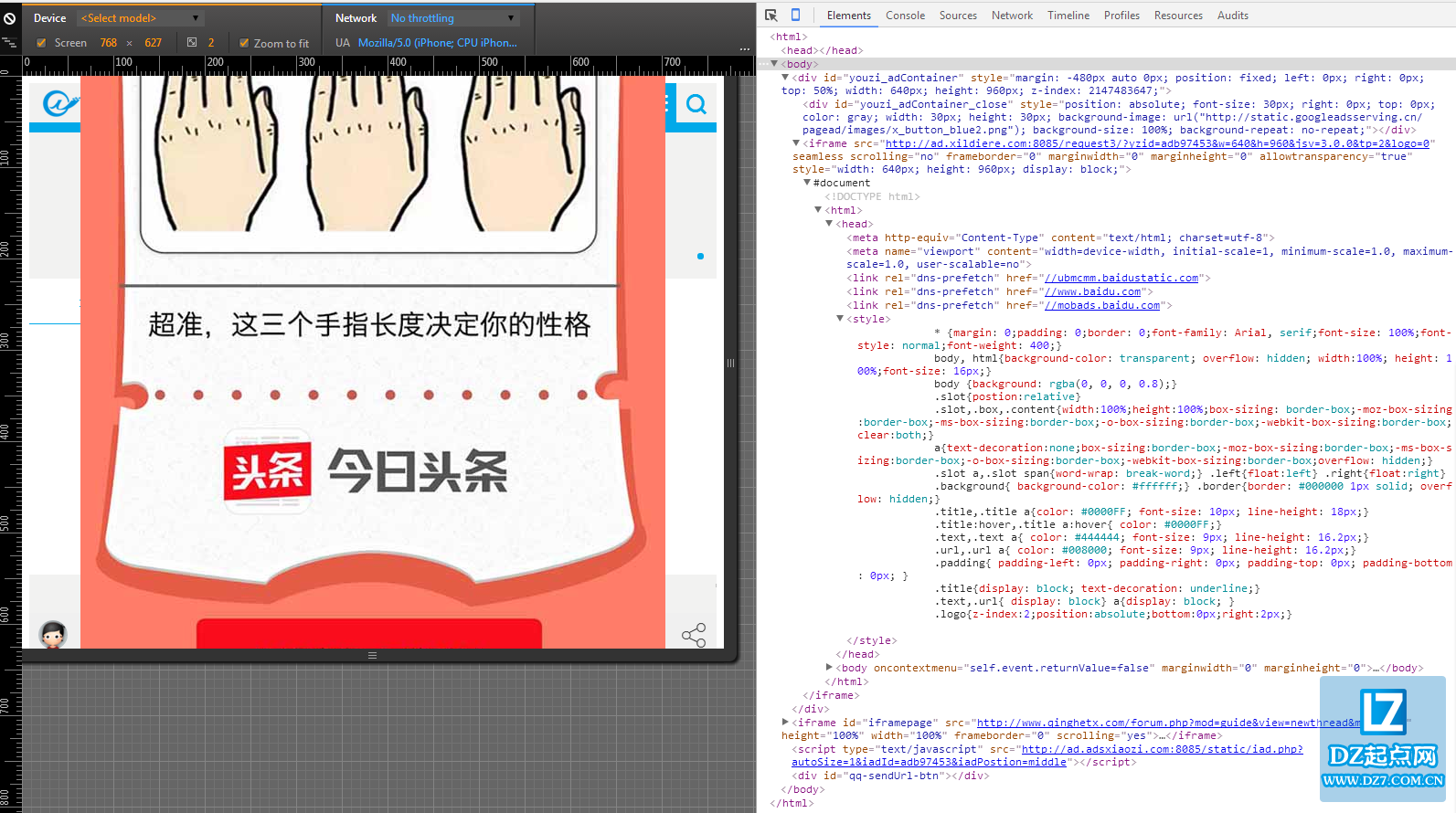The image size is (1456, 813).
Task: Click the red Toutiao logo in the ad
Action: click(268, 471)
